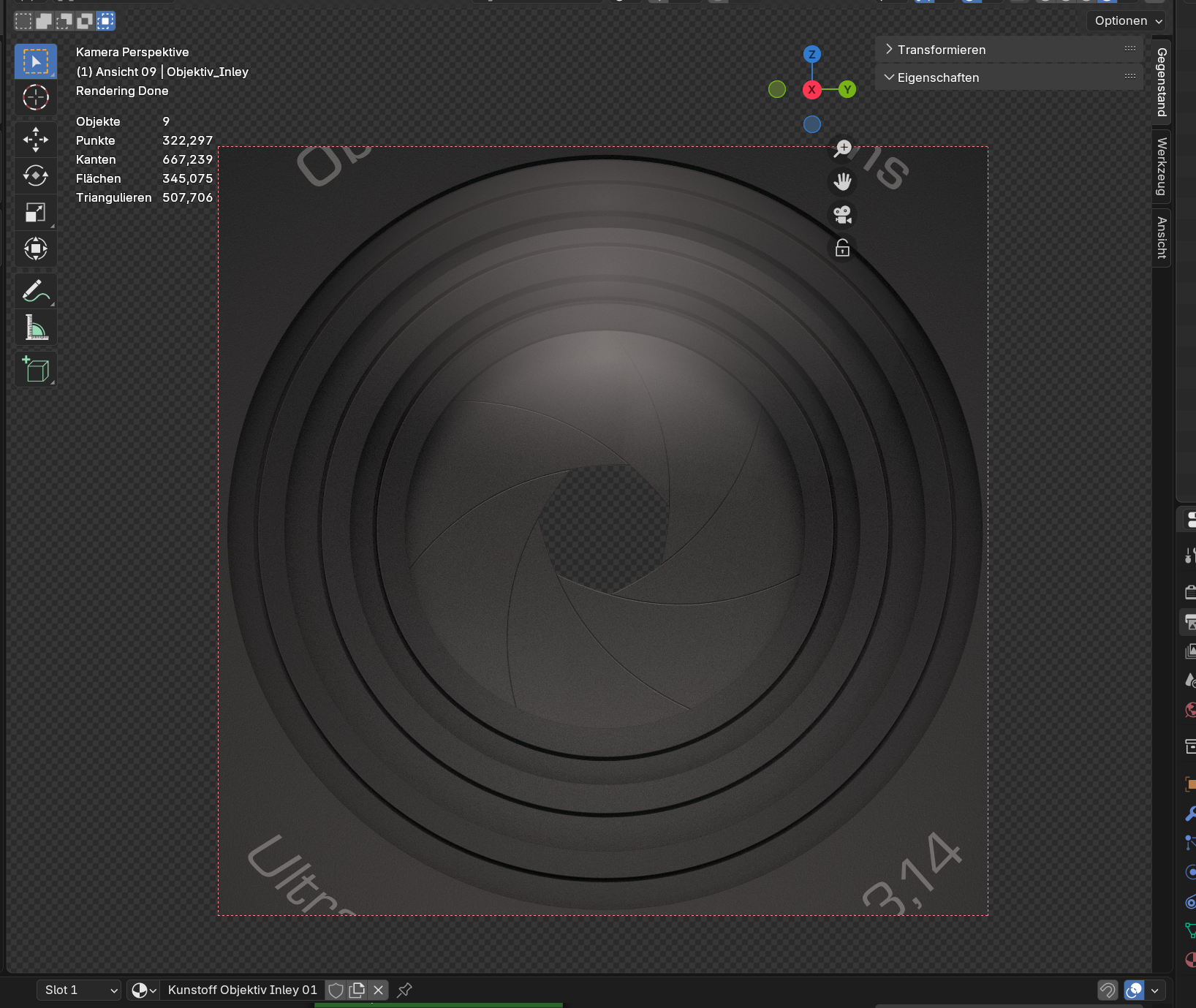This screenshot has width=1196, height=1008.
Task: Open the Ansicht sidebar tab
Action: (1161, 238)
